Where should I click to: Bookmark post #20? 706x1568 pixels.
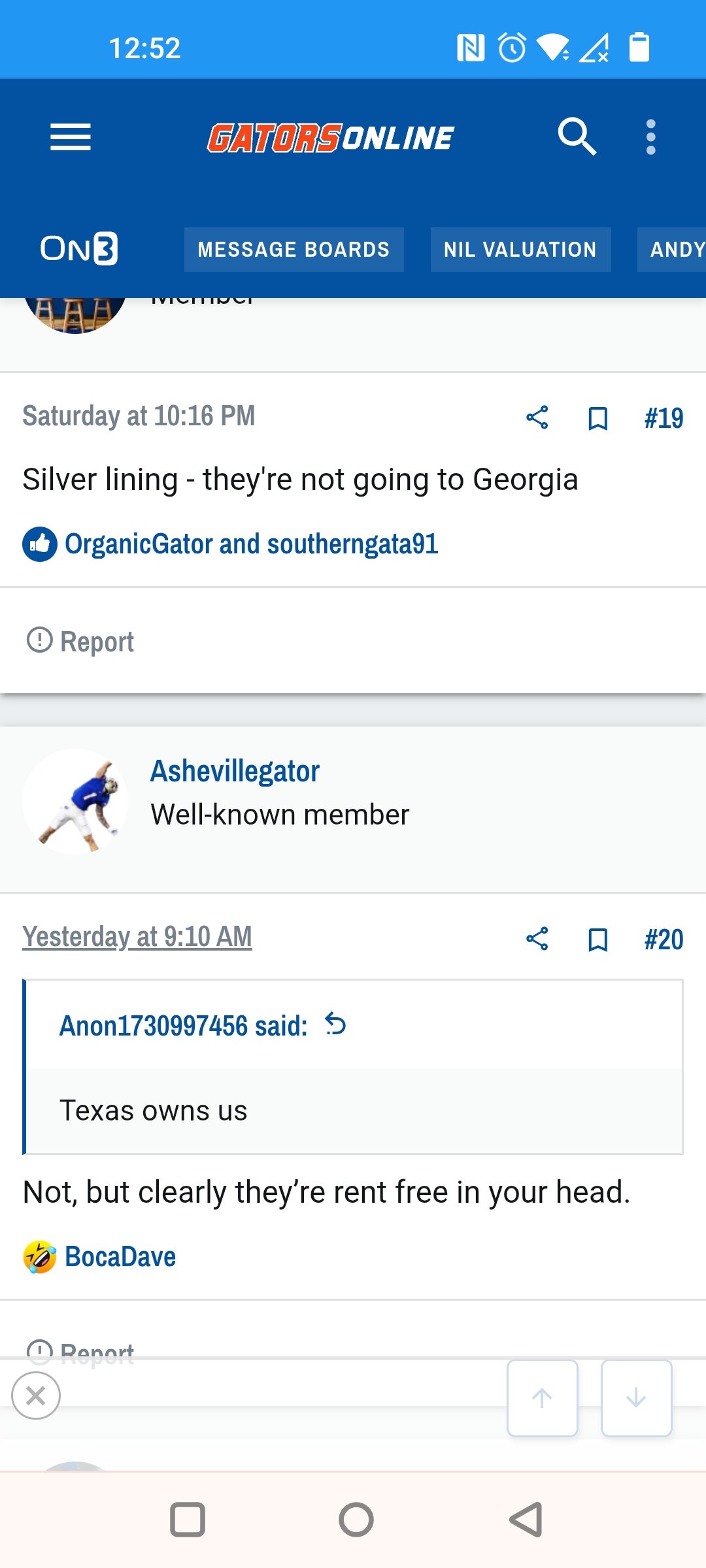click(597, 939)
